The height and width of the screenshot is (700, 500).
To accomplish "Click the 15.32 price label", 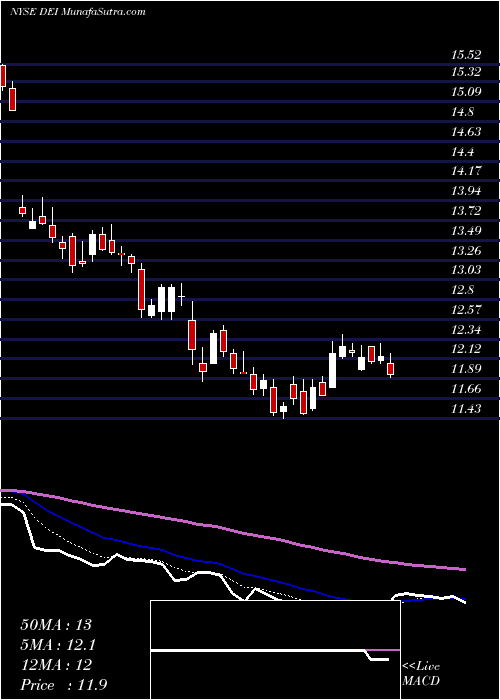I will point(466,72).
